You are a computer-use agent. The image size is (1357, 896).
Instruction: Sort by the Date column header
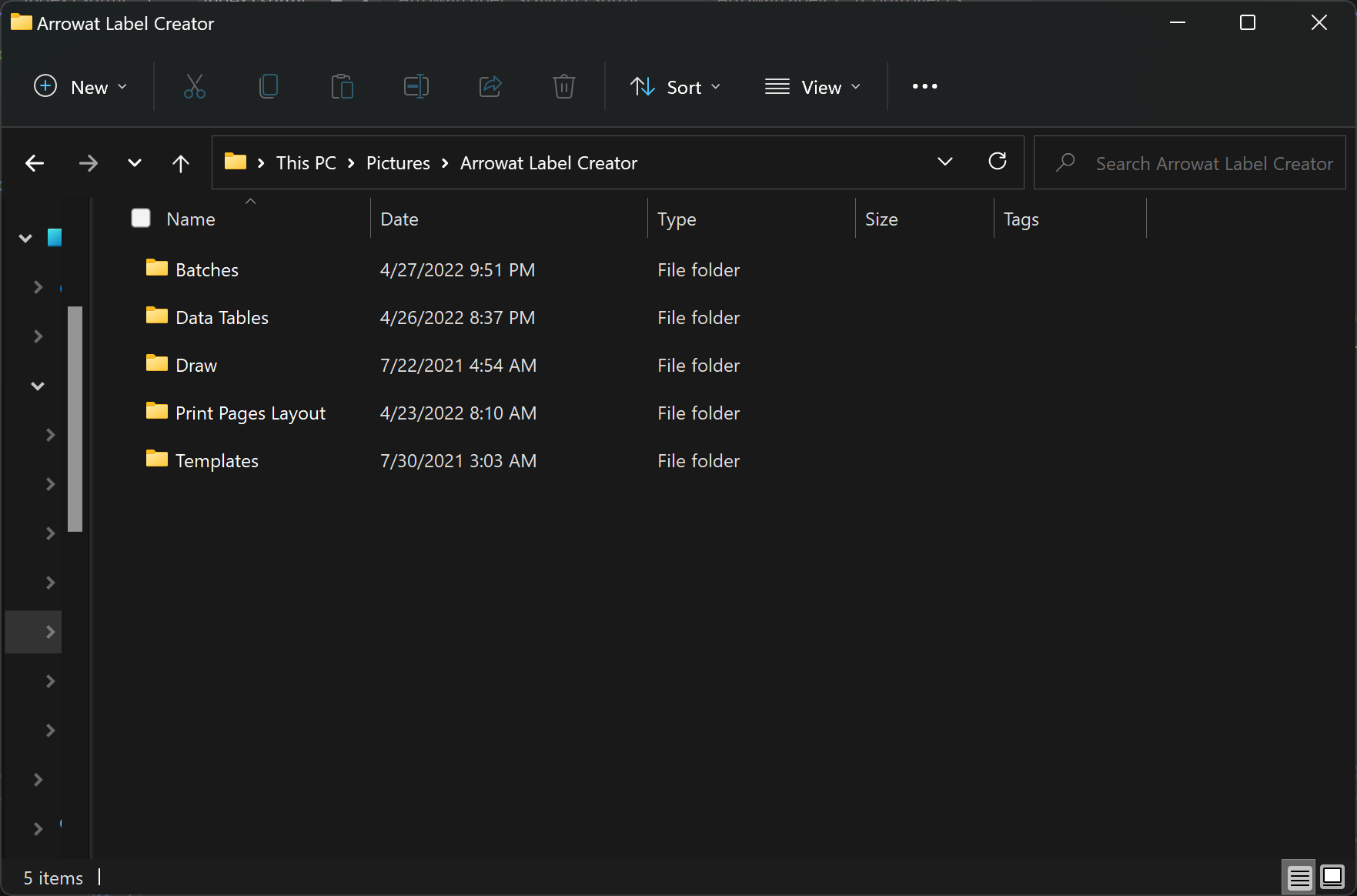click(399, 219)
